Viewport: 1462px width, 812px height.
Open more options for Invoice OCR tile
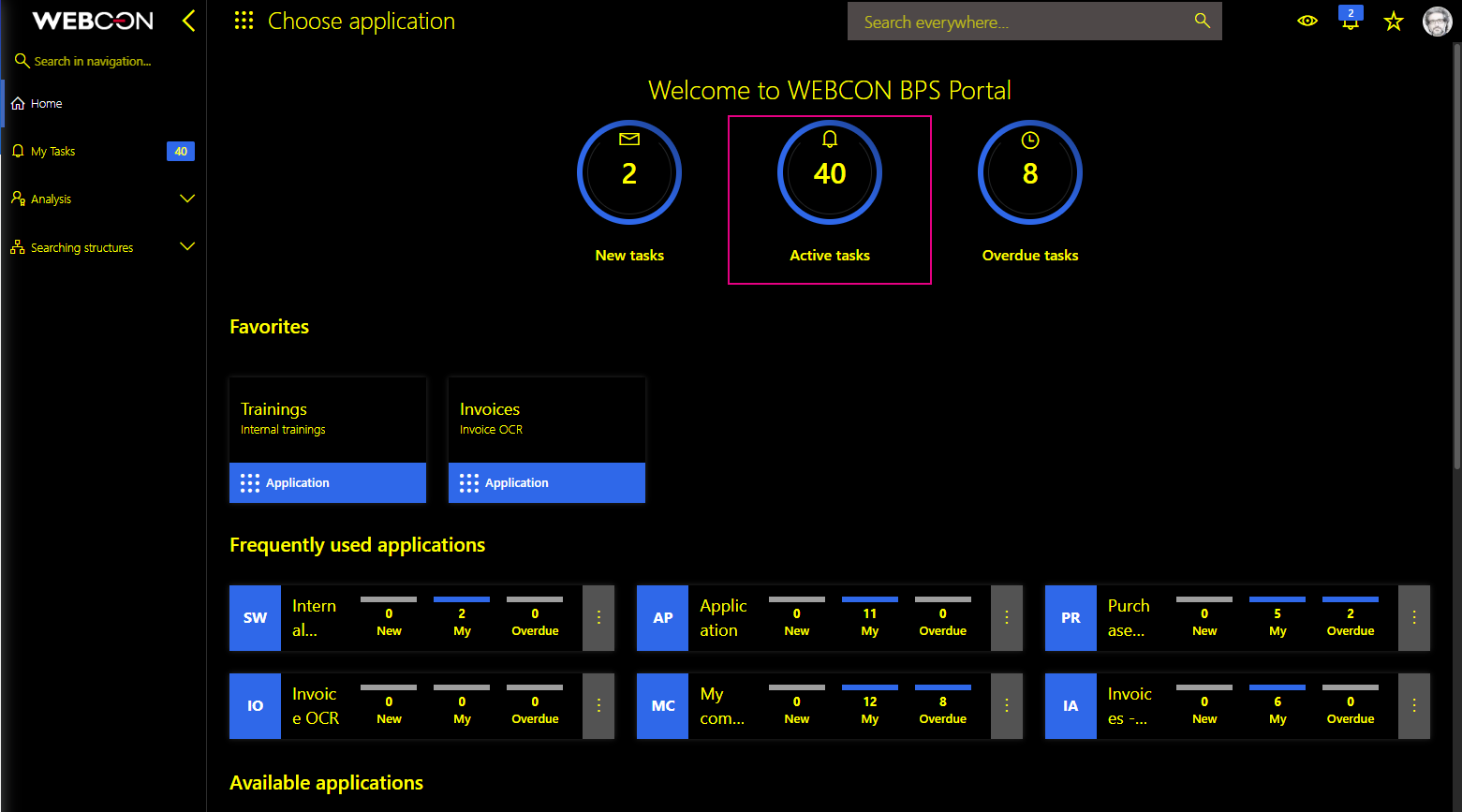point(598,706)
